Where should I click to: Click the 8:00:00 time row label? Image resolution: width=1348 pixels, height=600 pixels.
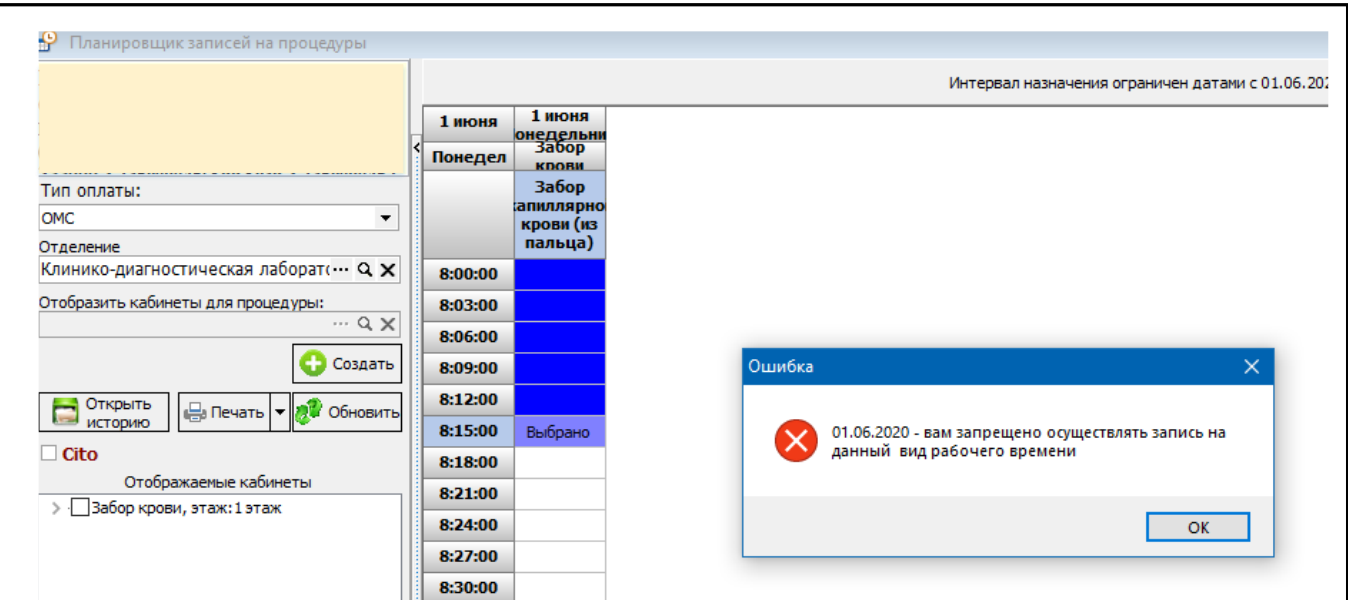click(x=468, y=274)
